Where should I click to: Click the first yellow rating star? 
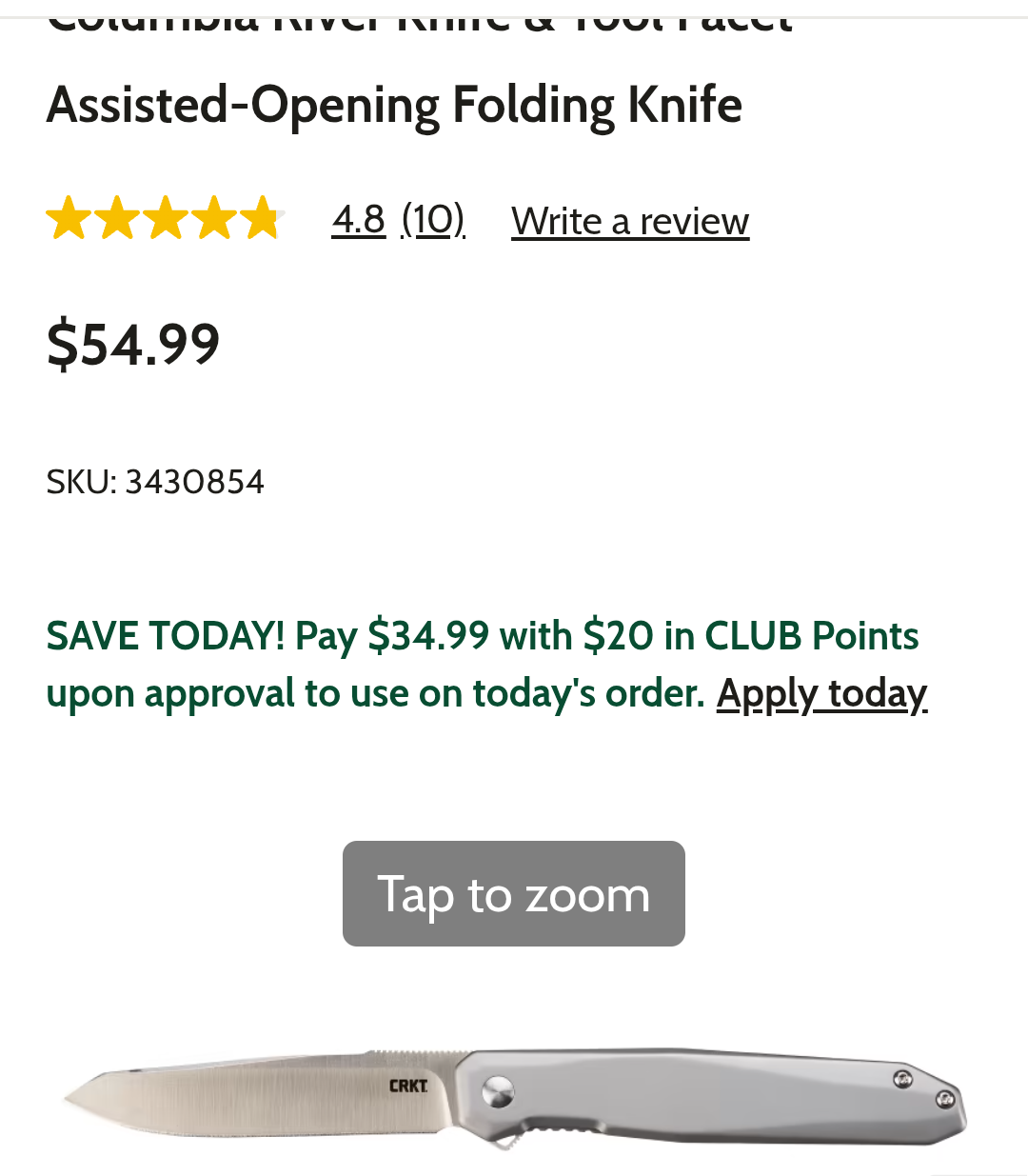(69, 219)
